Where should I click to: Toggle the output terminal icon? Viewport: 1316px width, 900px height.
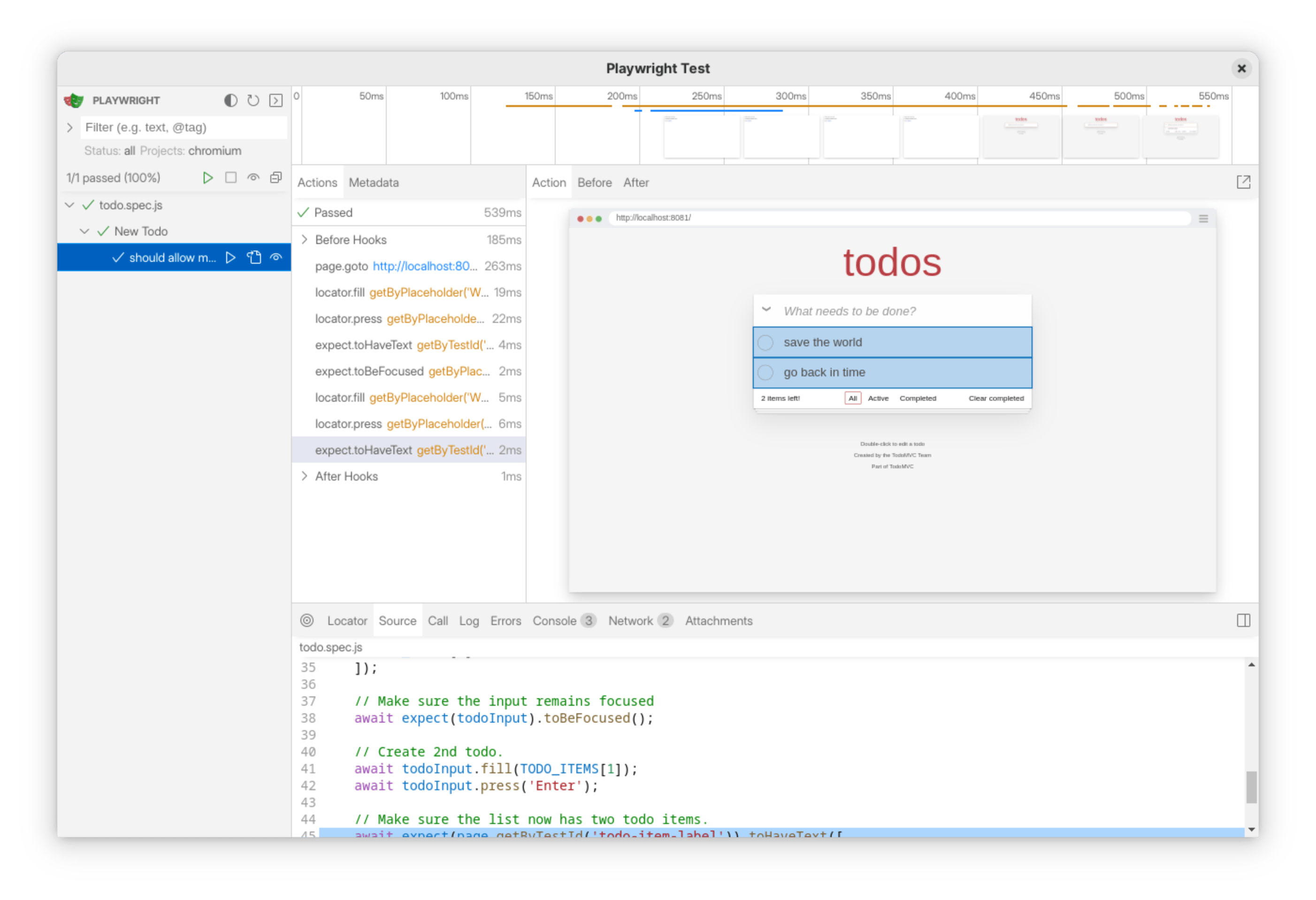(276, 100)
